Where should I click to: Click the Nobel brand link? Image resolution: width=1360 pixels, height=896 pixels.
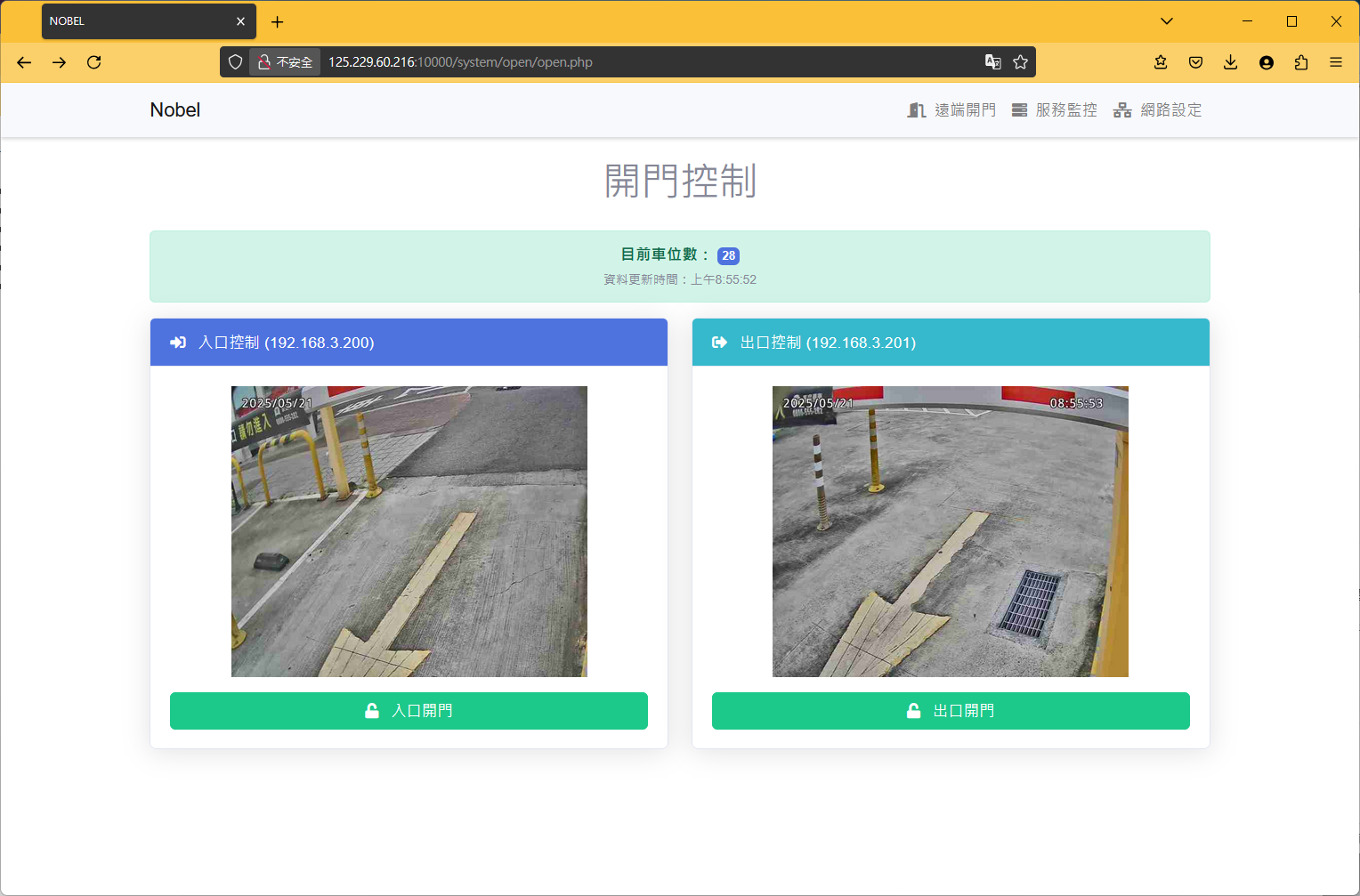[175, 109]
